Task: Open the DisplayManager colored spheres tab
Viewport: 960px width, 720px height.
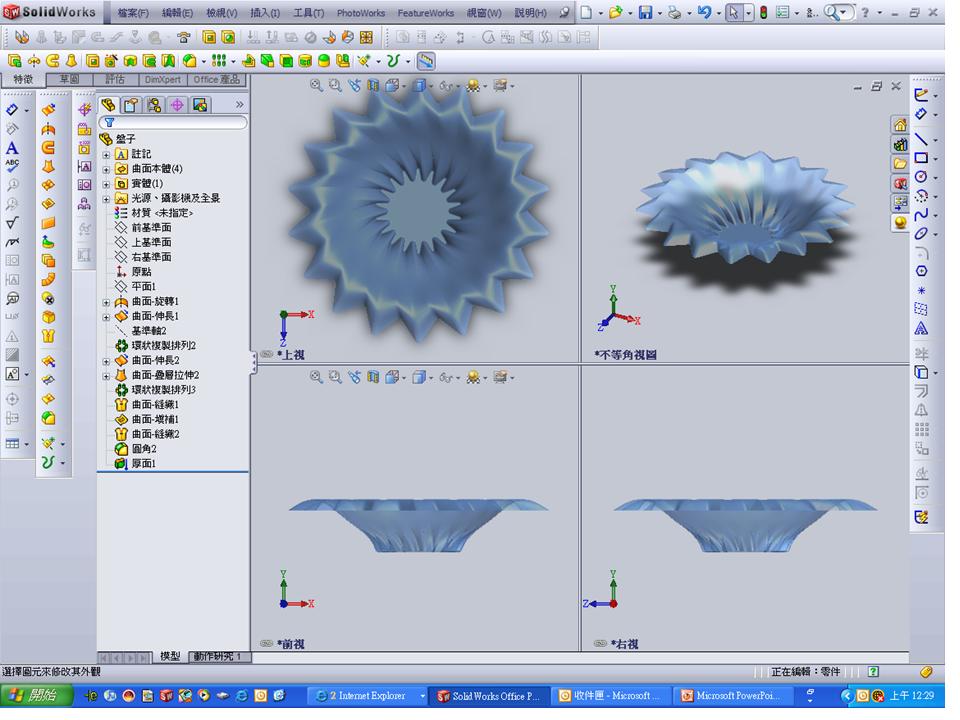Action: [200, 105]
